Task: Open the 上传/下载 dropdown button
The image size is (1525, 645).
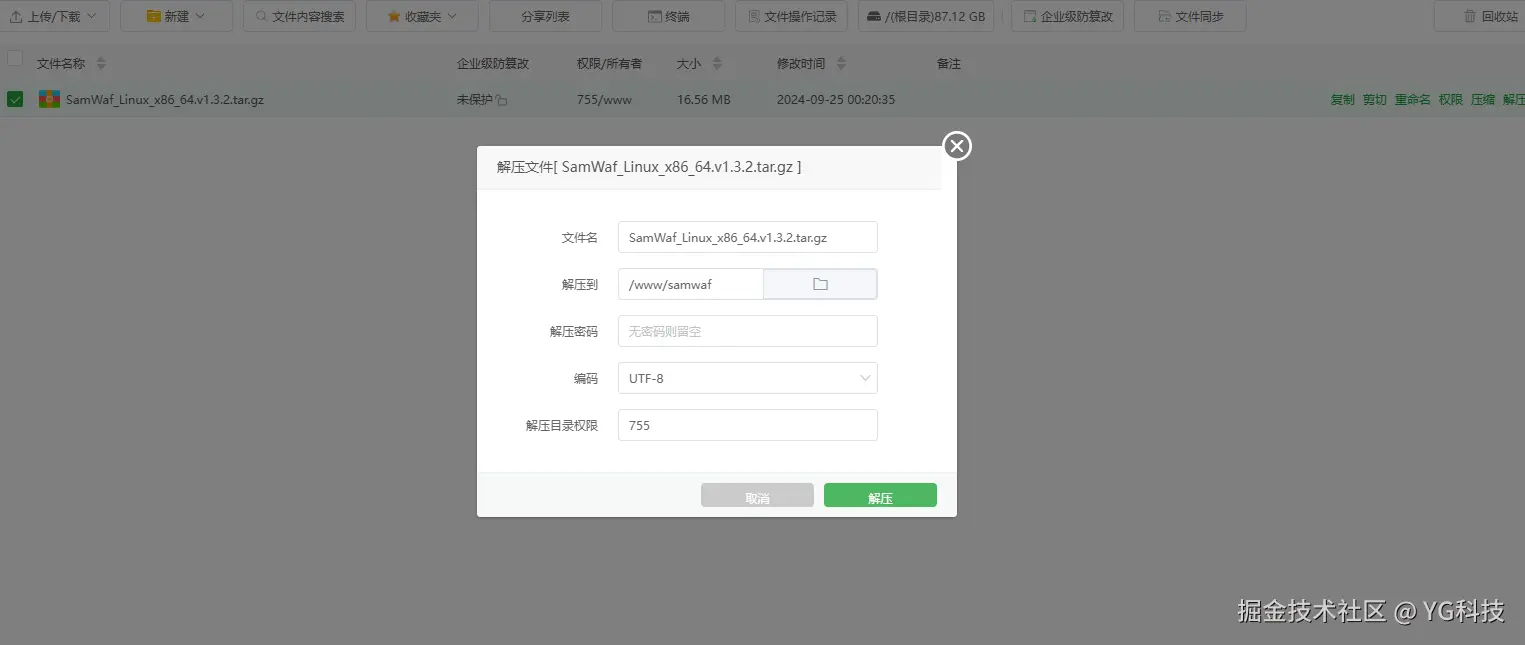Action: coord(55,16)
